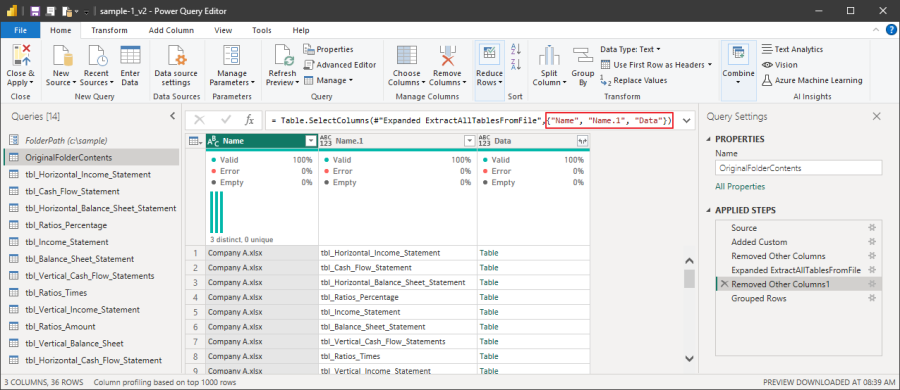This screenshot has height=390, width=900.
Task: Click the Manage Parameters icon
Action: [232, 56]
